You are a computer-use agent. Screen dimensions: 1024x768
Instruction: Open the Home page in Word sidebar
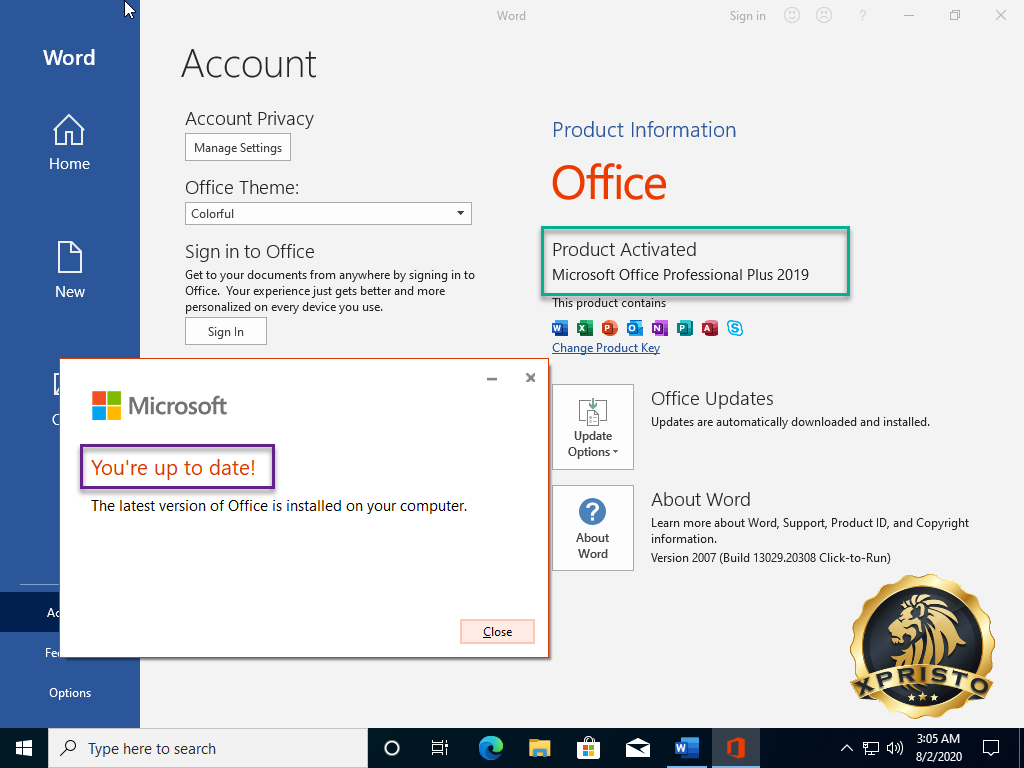(69, 142)
